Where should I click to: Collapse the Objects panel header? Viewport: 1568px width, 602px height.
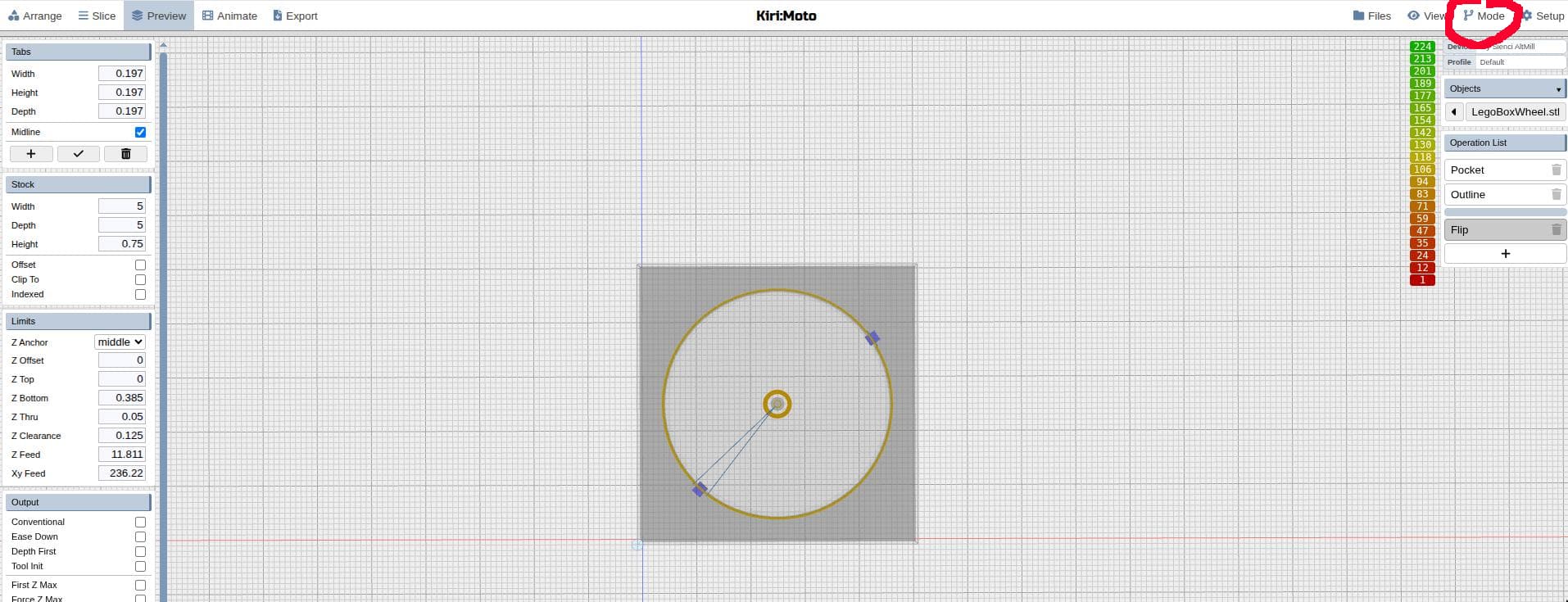pyautogui.click(x=1504, y=88)
